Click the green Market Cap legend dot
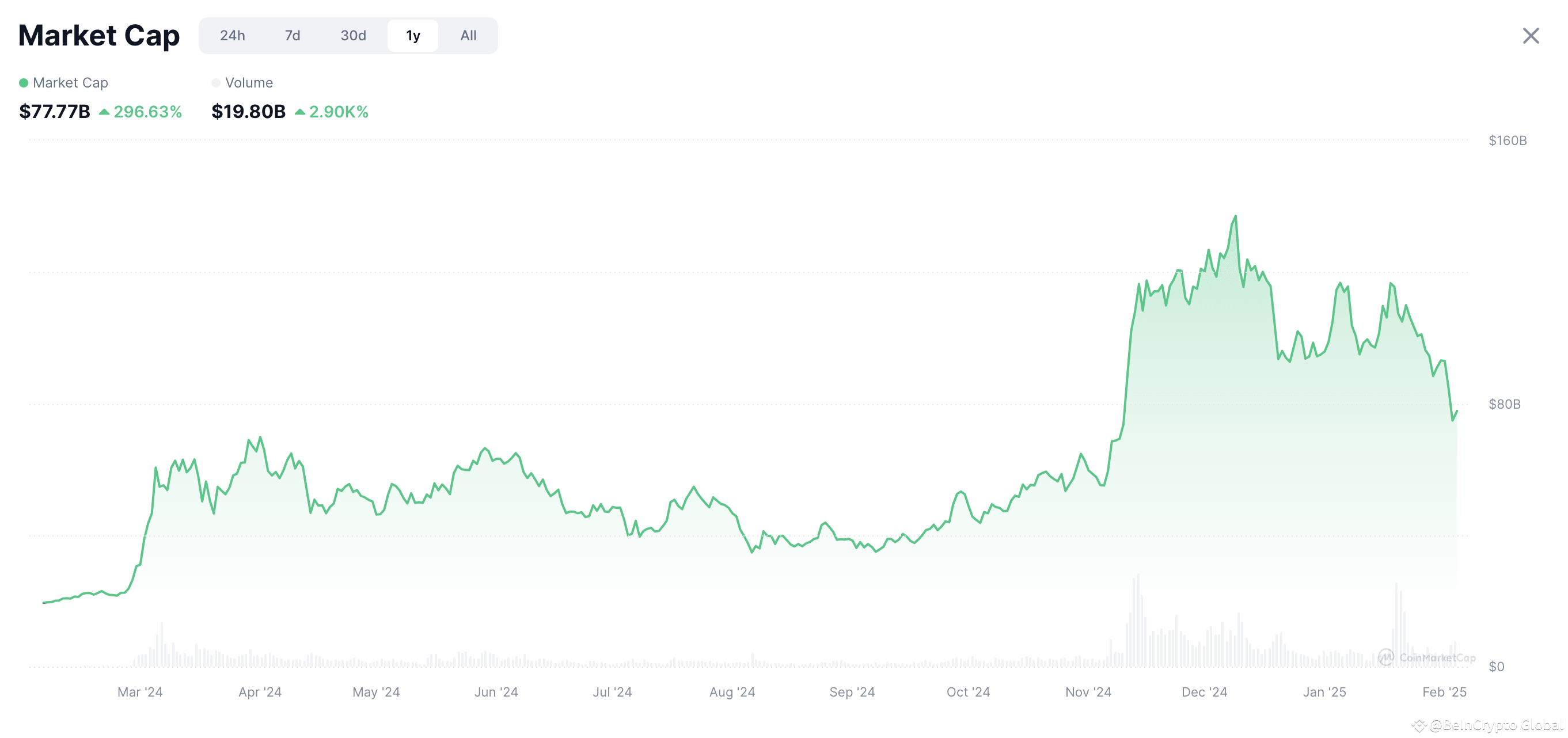The height and width of the screenshot is (738, 1568). (24, 83)
